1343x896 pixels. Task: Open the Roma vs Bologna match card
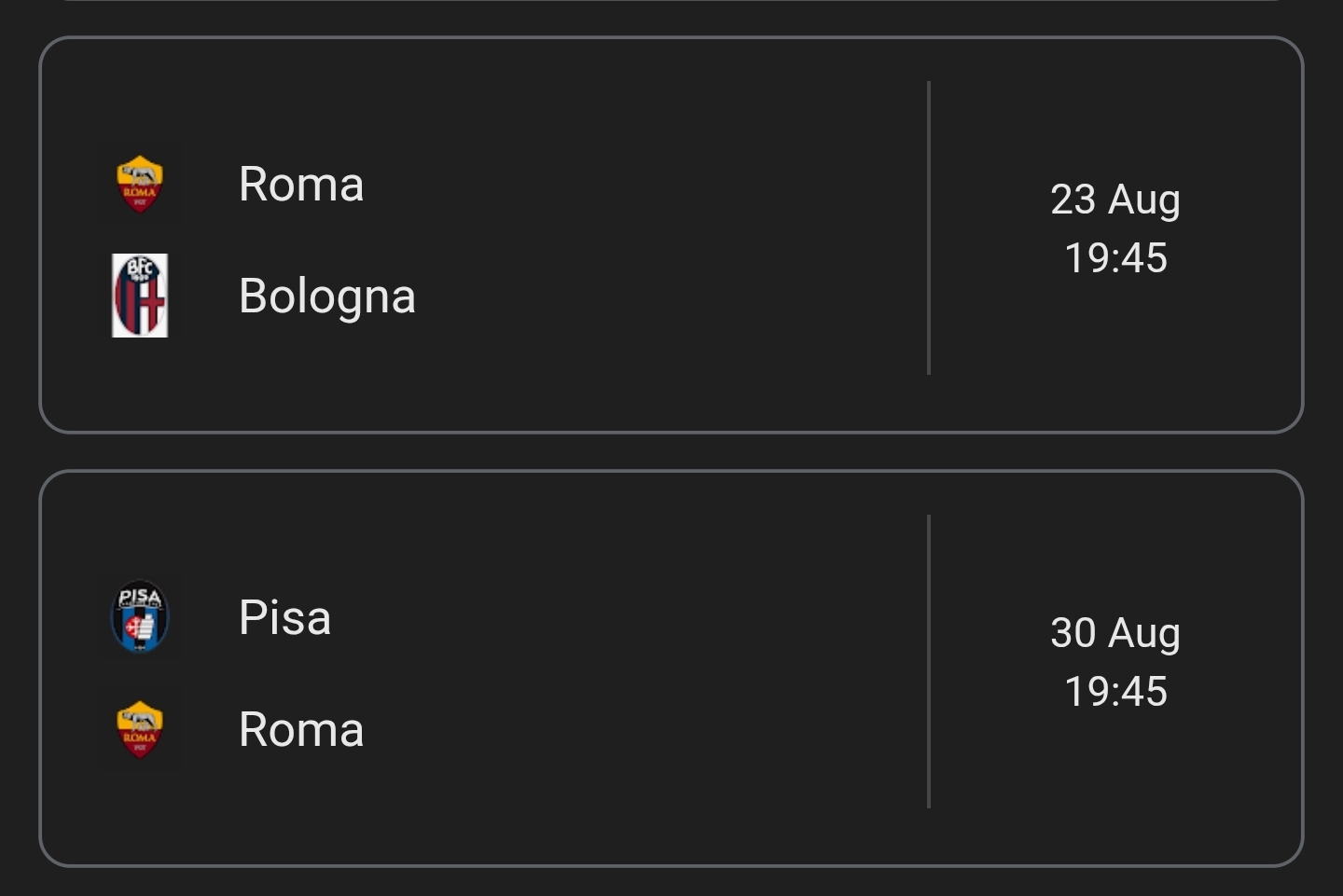(x=671, y=235)
